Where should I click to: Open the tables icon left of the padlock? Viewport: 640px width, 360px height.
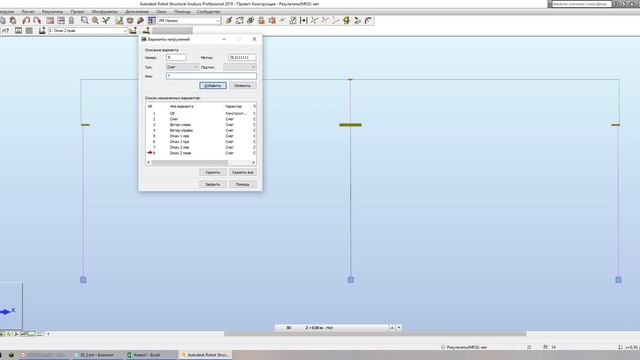coord(61,20)
